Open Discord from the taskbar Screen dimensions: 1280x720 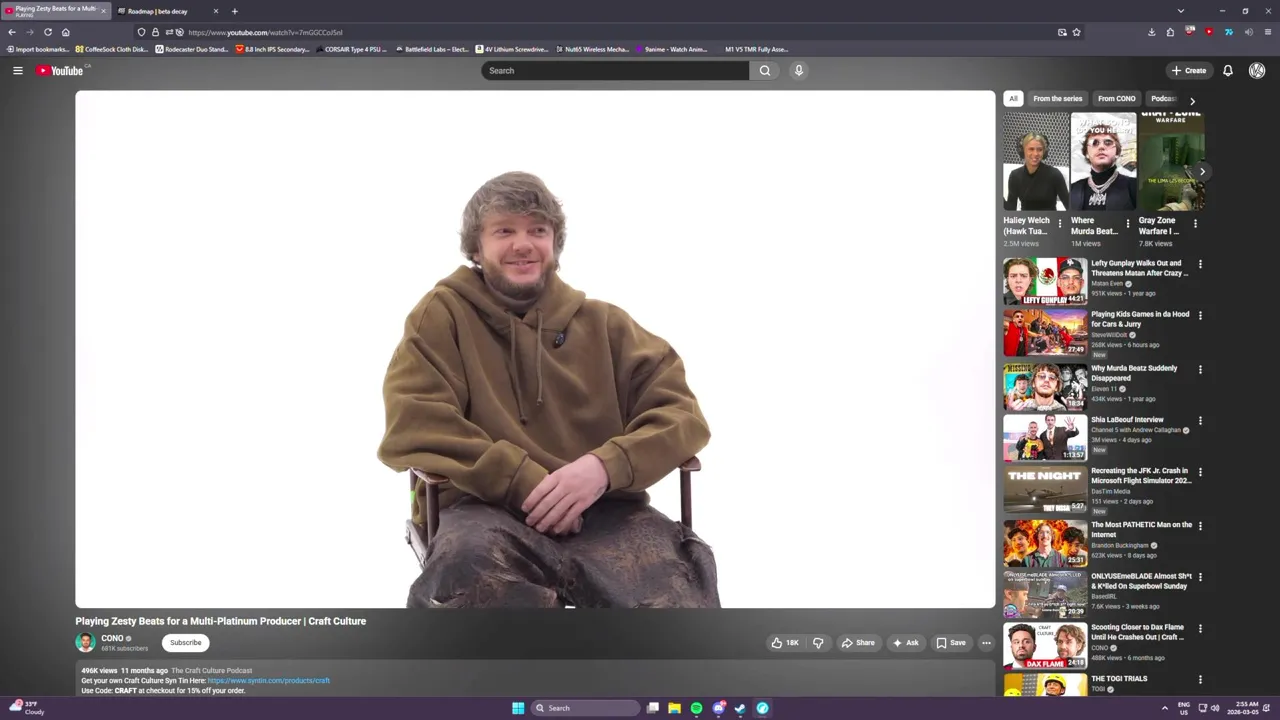718,708
